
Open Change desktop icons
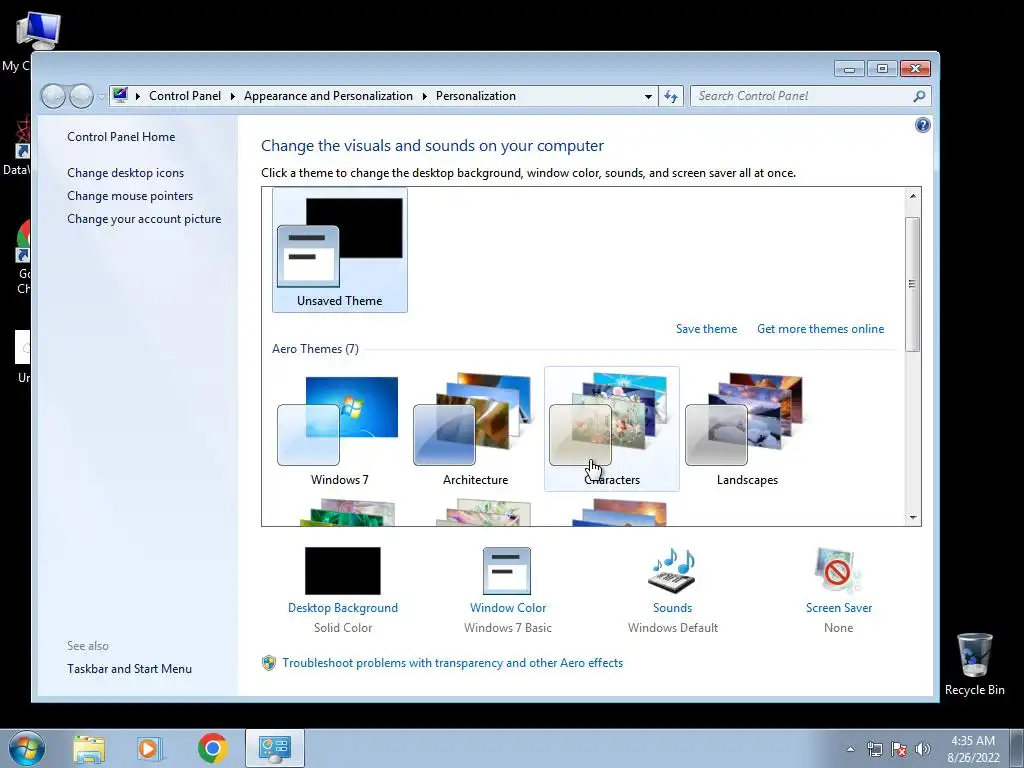(x=125, y=173)
